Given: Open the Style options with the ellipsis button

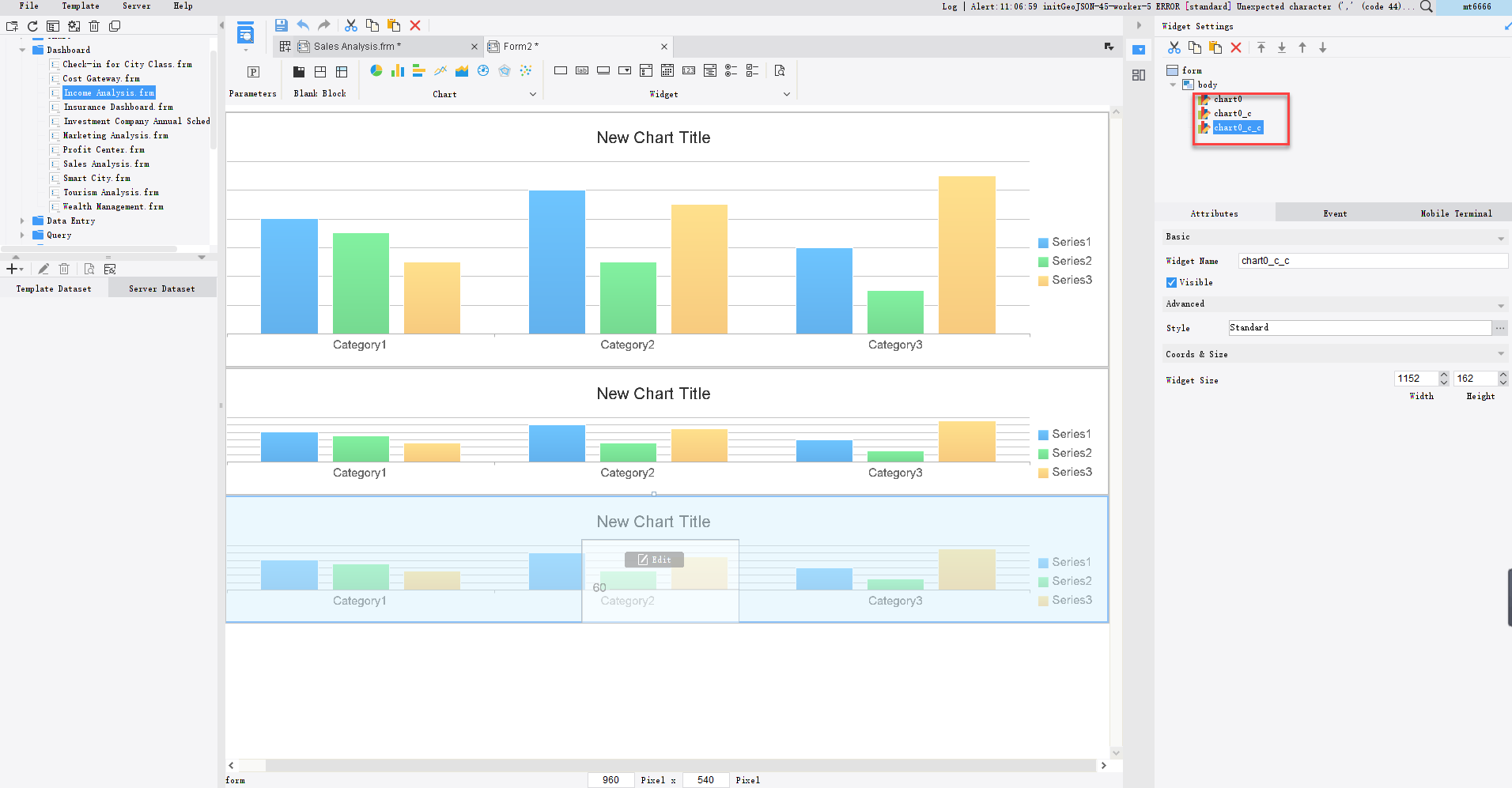Looking at the screenshot, I should point(1501,327).
